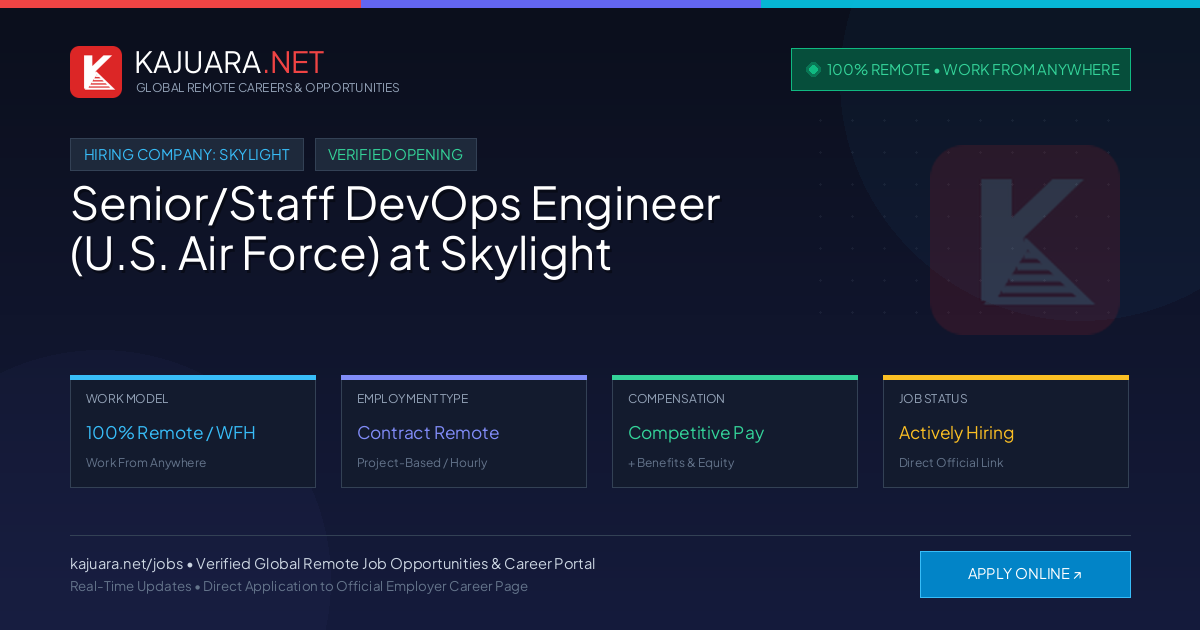Click the KAJUARA.NET site title

[x=229, y=62]
